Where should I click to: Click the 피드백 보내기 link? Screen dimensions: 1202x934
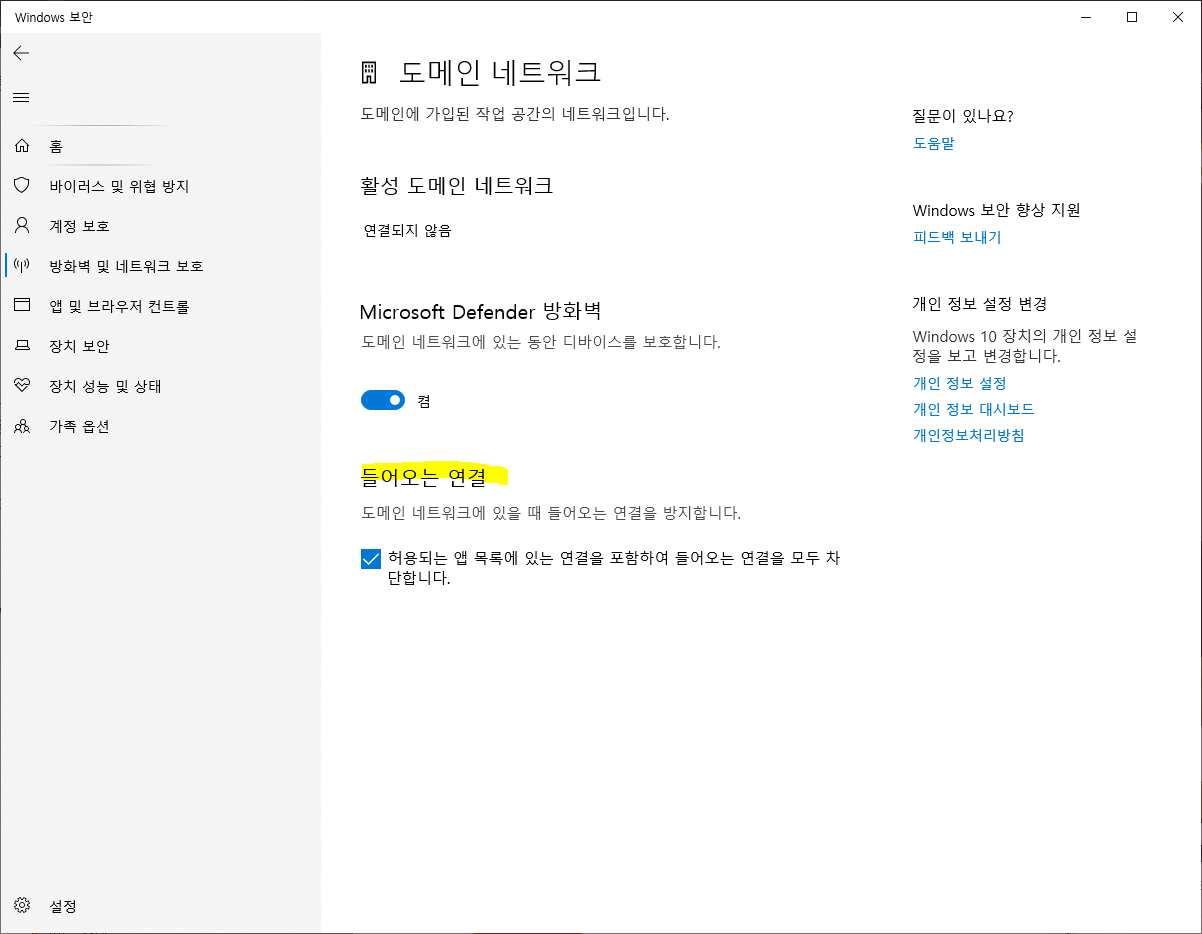[x=956, y=237]
